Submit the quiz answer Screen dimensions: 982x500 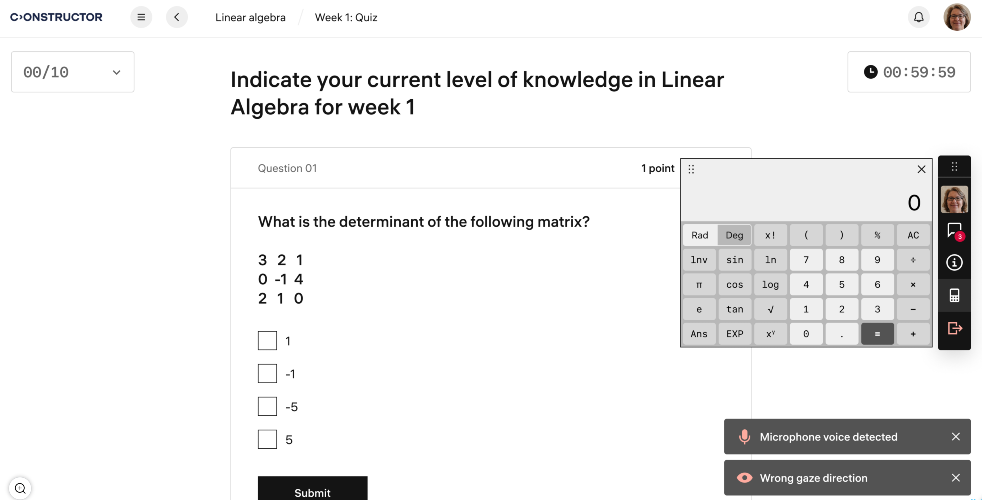(312, 491)
